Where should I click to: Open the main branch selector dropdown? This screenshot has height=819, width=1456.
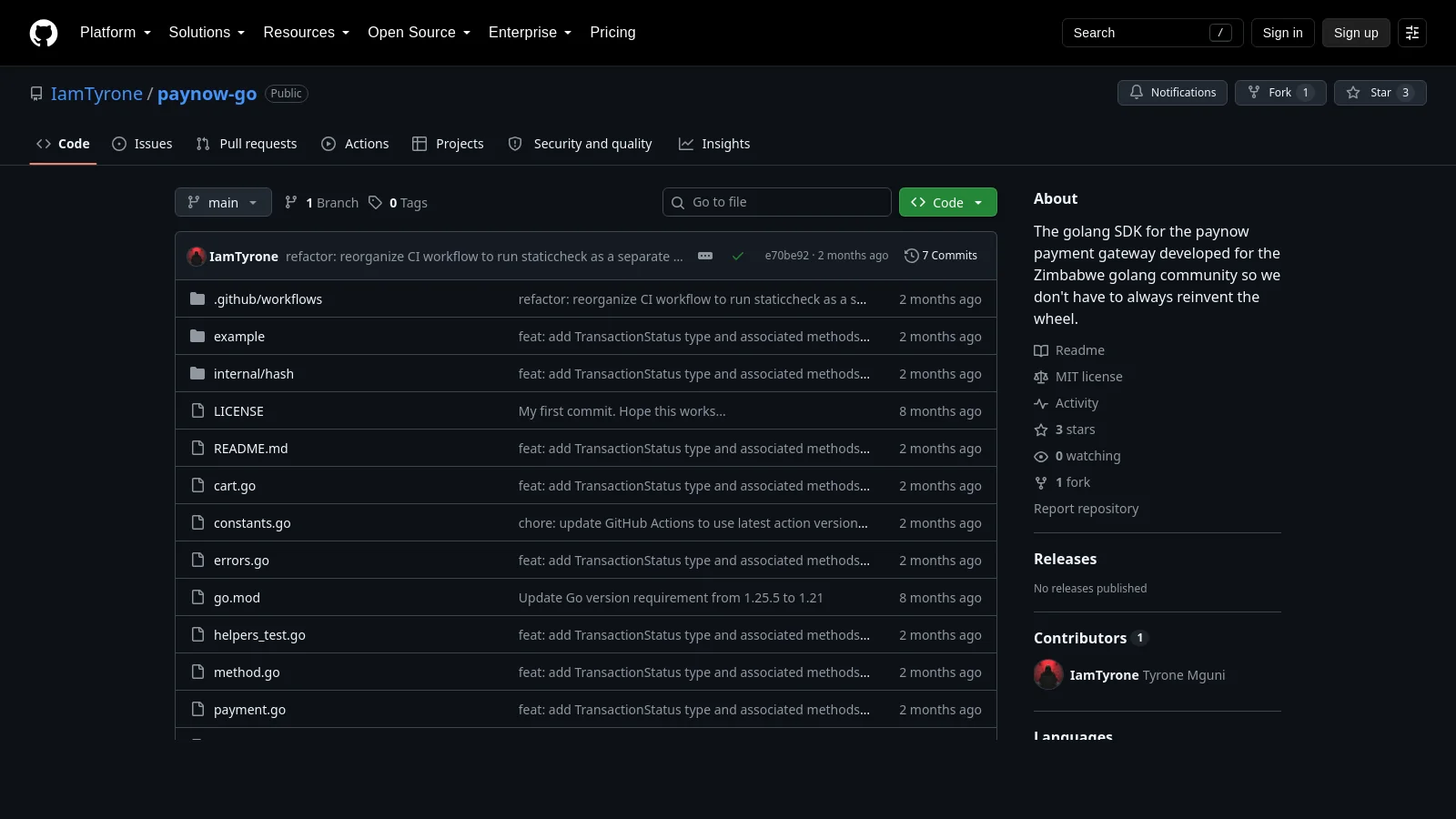[223, 202]
